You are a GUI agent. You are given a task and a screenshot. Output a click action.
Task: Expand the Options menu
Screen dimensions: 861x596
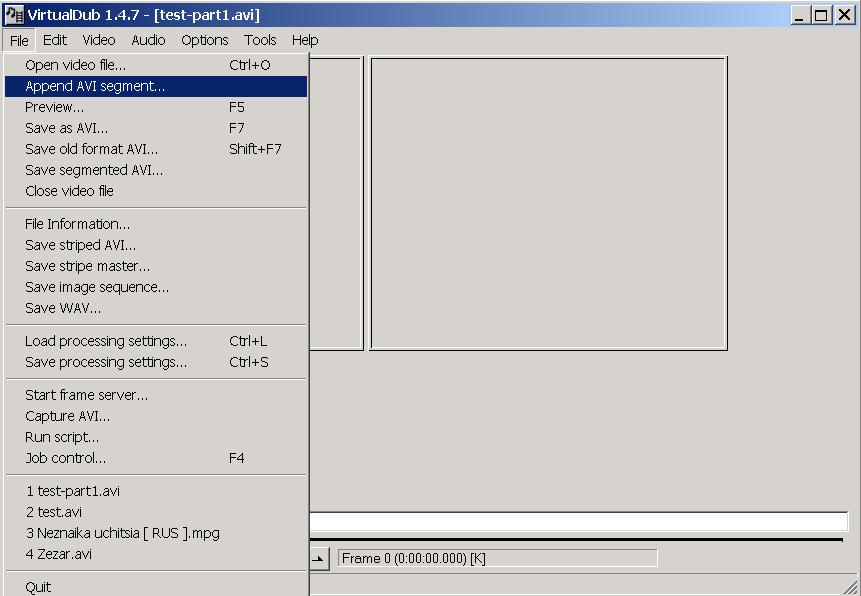click(x=204, y=40)
